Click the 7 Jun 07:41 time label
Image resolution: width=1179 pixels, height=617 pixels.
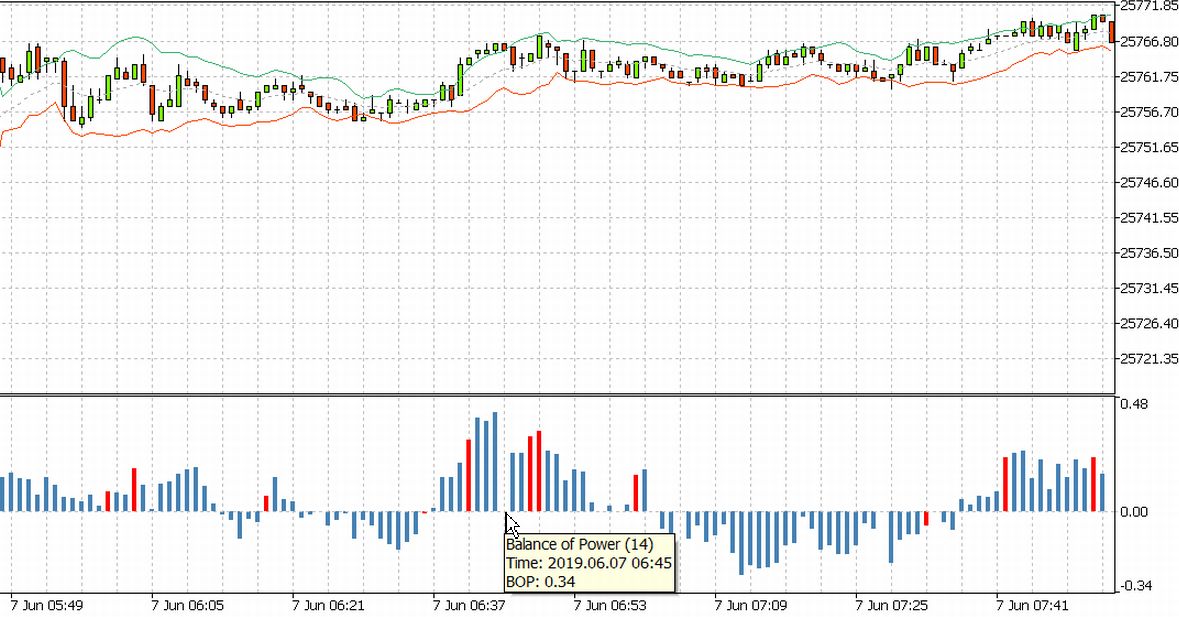[1032, 605]
